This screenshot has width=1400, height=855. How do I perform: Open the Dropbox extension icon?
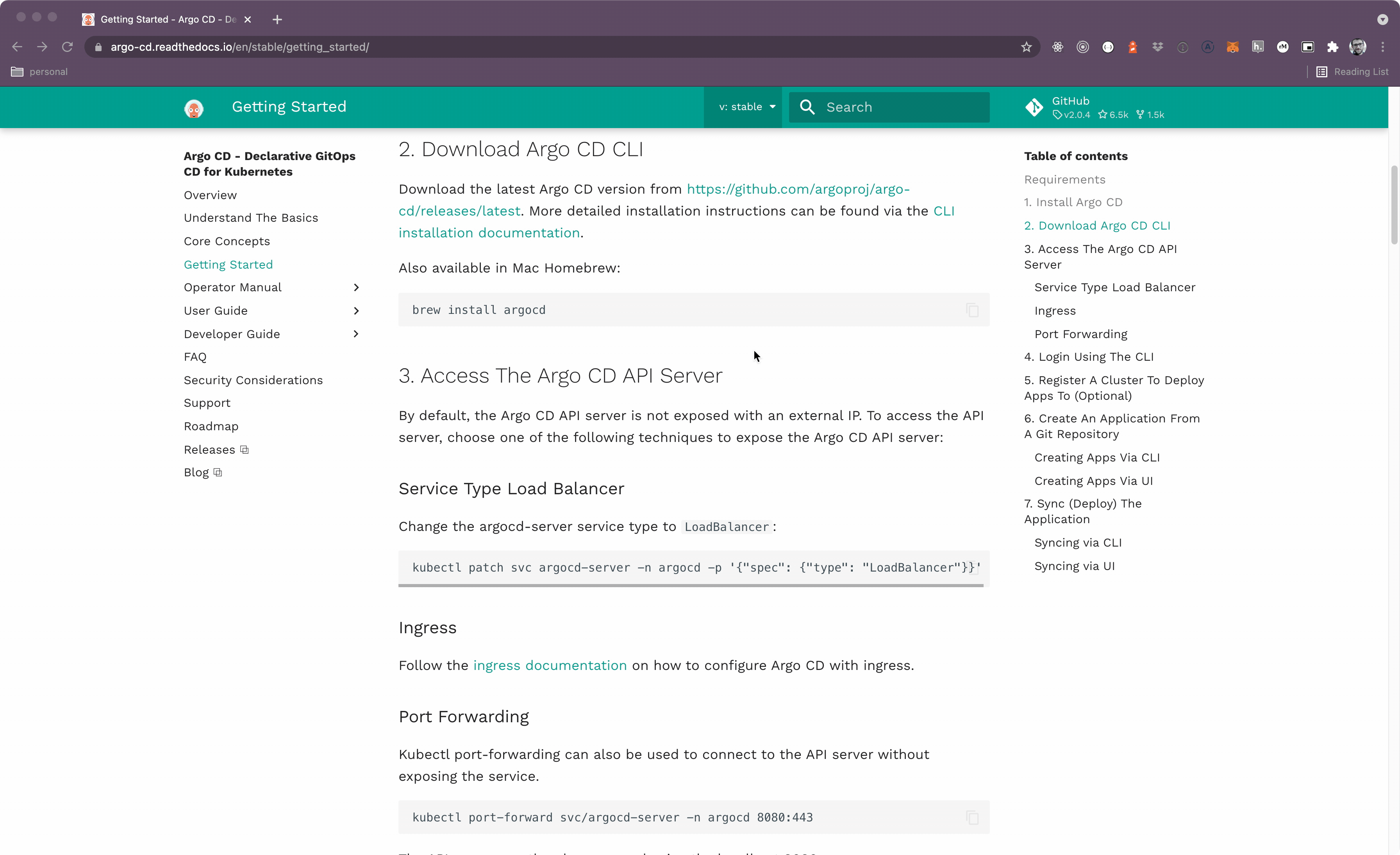point(1157,47)
